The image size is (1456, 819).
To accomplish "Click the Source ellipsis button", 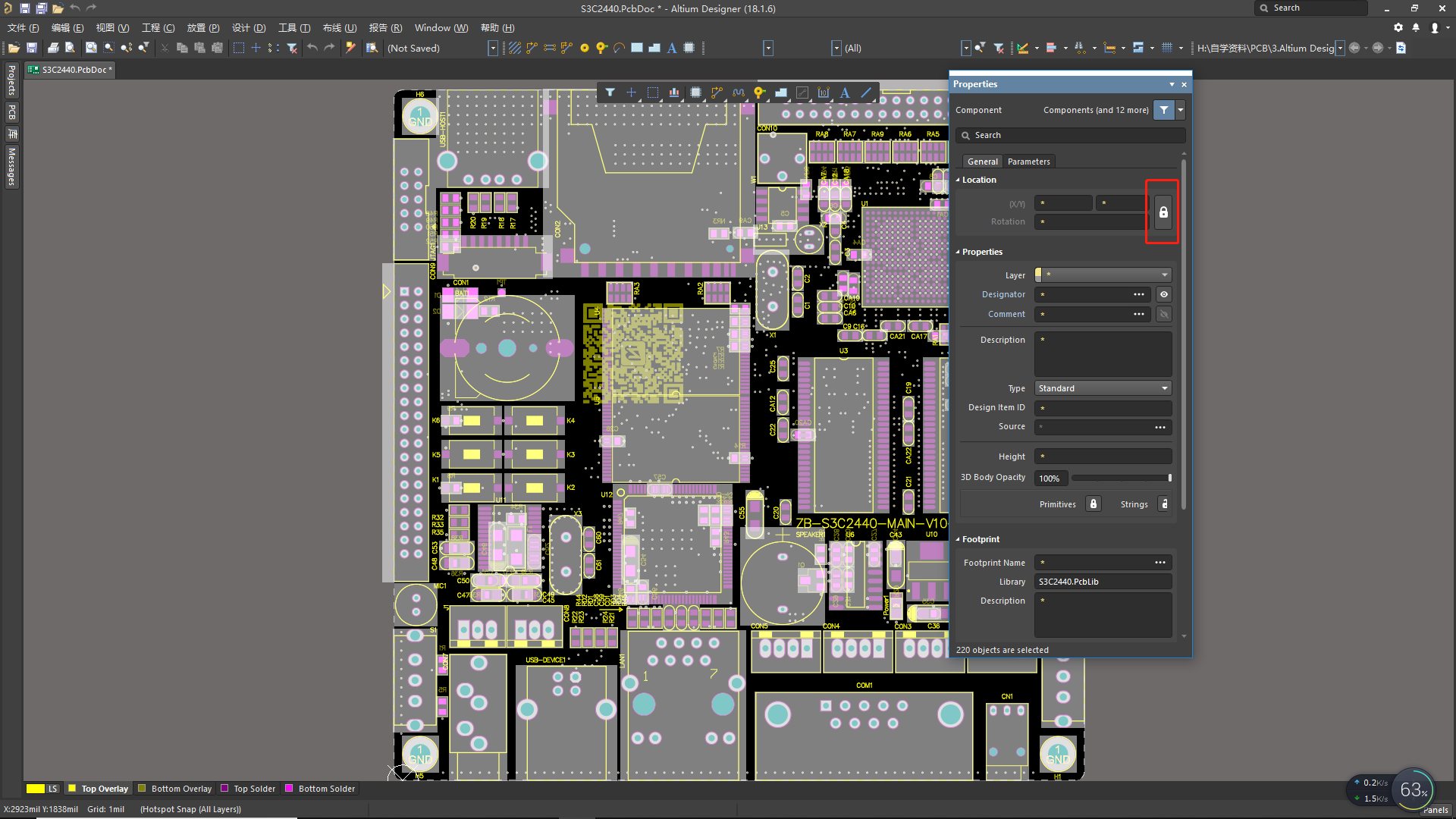I will pyautogui.click(x=1160, y=427).
